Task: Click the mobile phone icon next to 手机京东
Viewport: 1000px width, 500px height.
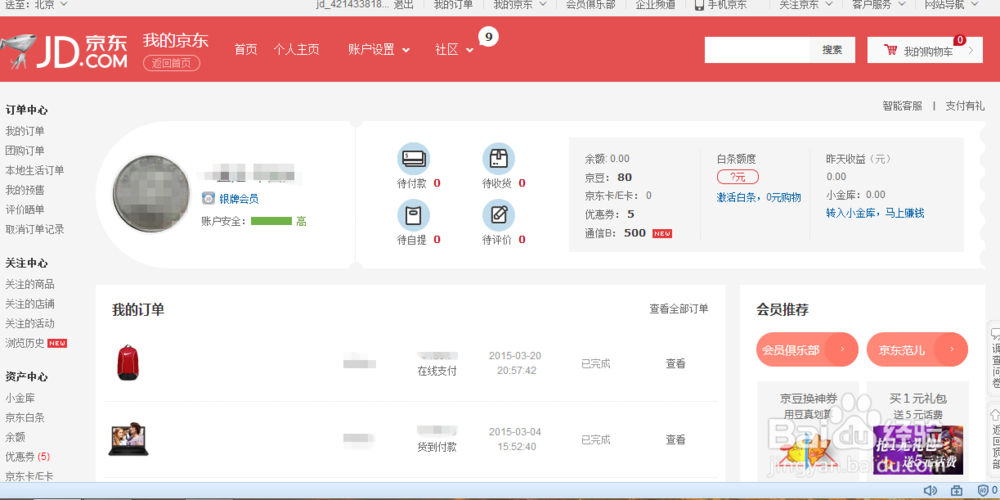Action: tap(700, 4)
